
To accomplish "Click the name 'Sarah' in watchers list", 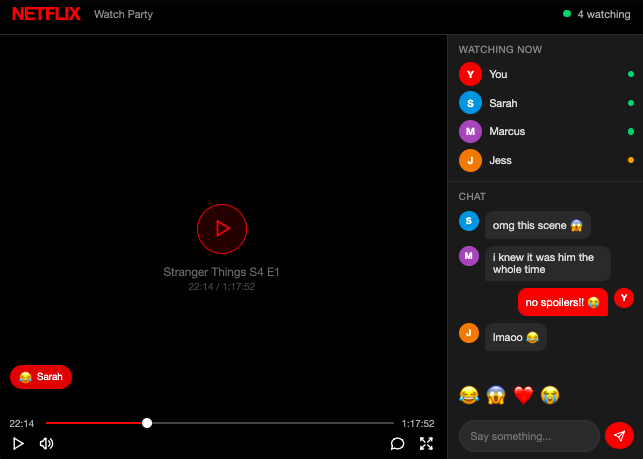I will [x=503, y=103].
